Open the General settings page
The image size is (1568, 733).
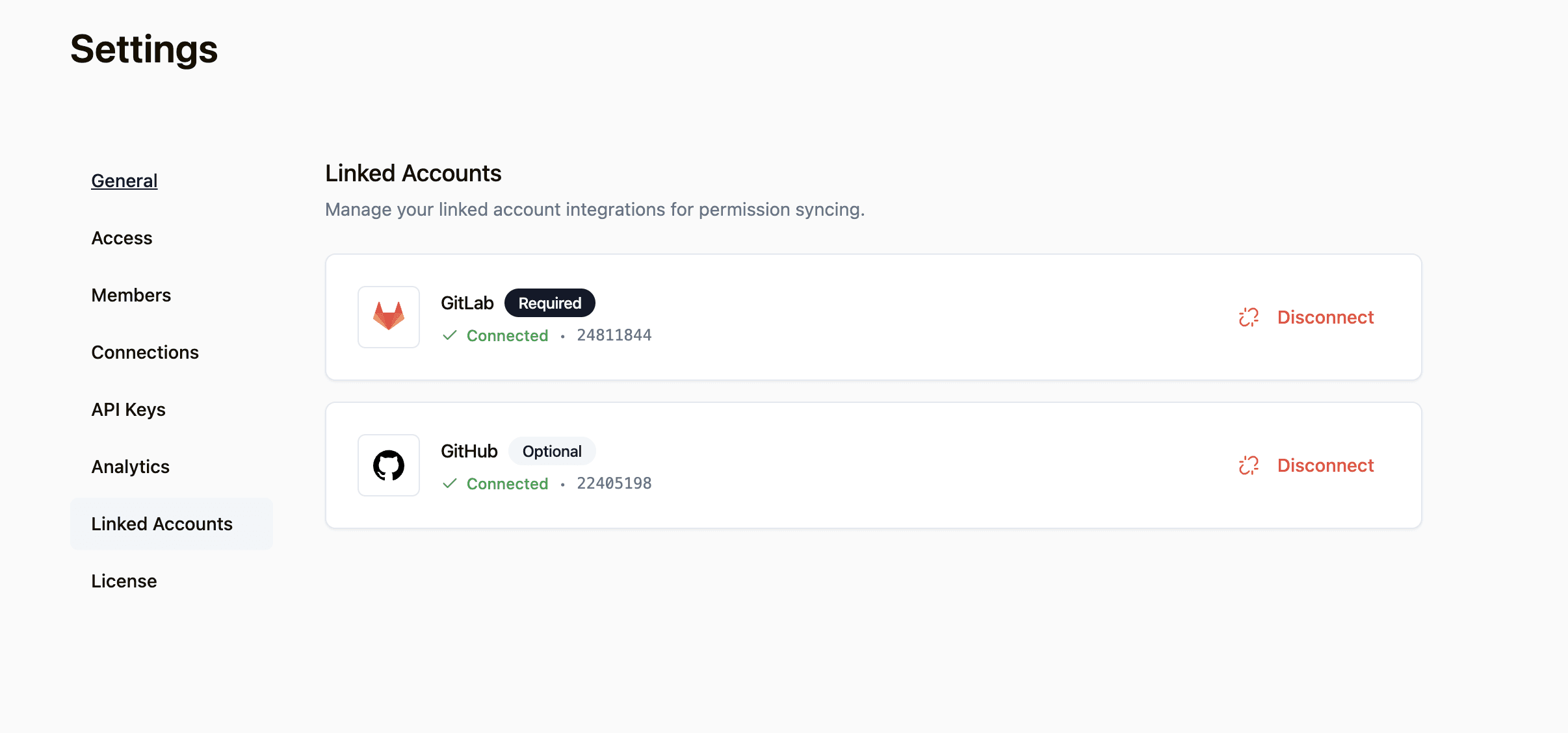(x=124, y=181)
